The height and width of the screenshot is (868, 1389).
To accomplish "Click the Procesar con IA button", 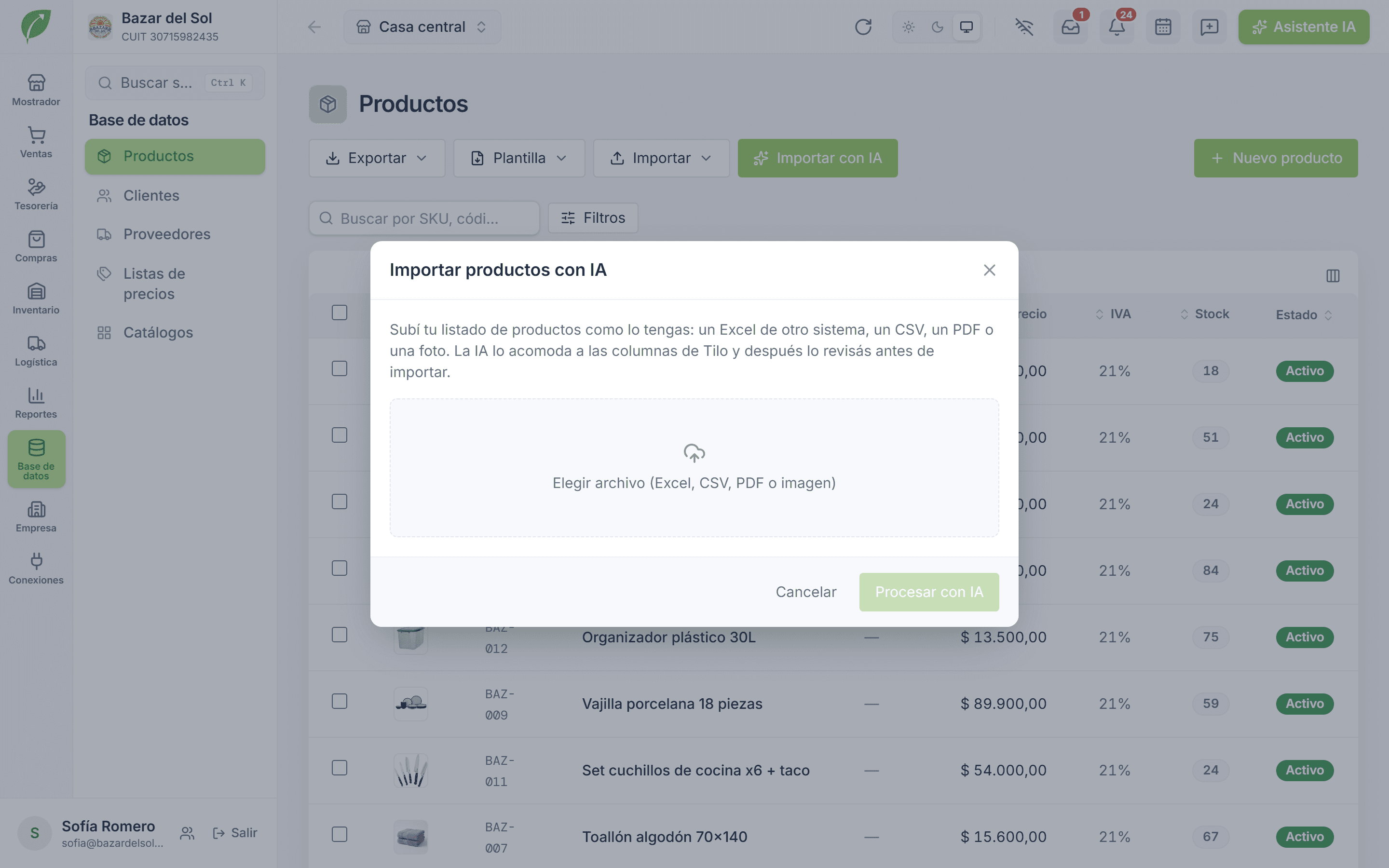I will [929, 592].
